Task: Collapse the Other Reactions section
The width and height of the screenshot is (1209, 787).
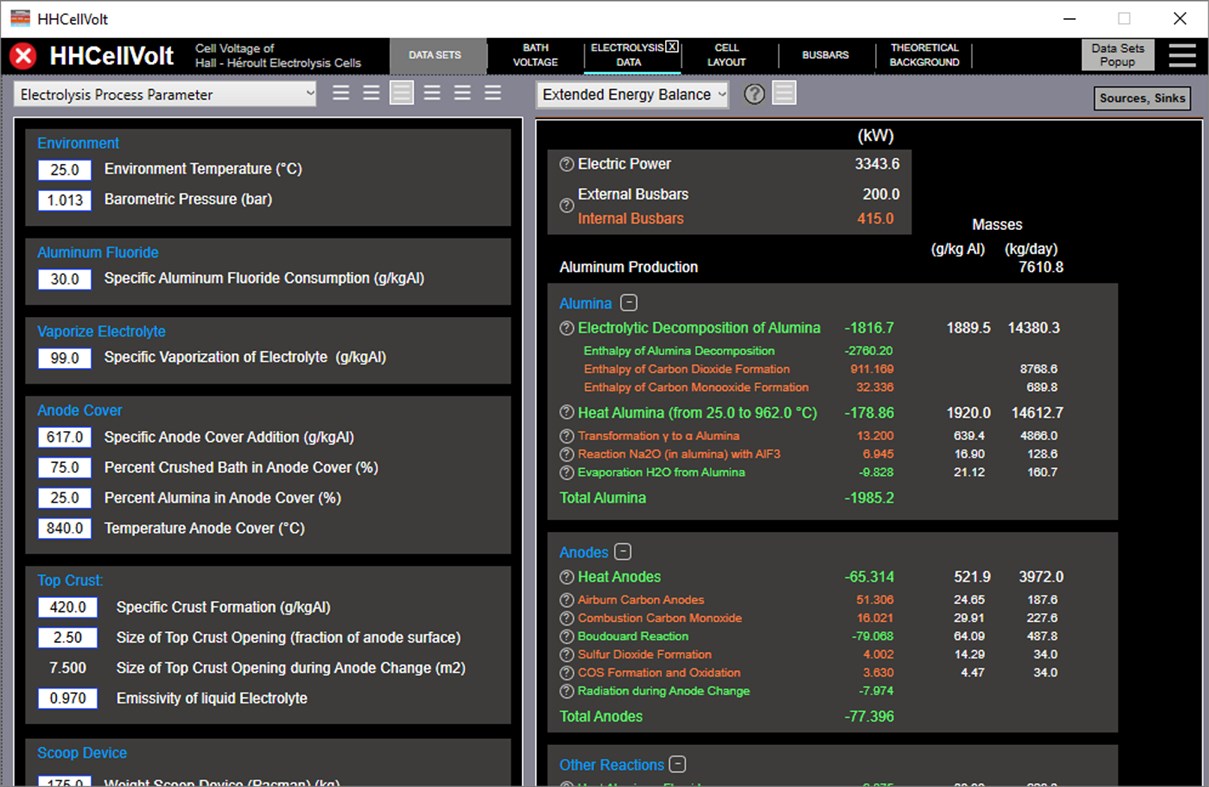Action: [x=677, y=764]
